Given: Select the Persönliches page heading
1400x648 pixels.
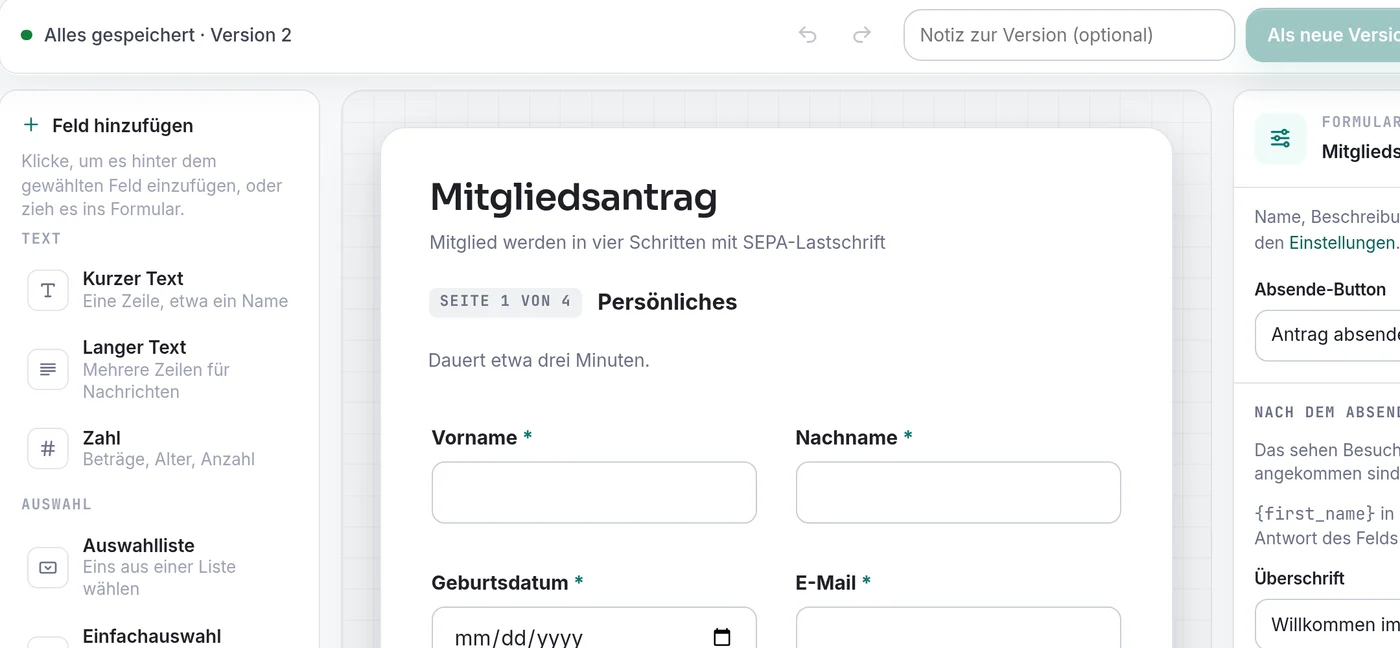Looking at the screenshot, I should click(667, 302).
